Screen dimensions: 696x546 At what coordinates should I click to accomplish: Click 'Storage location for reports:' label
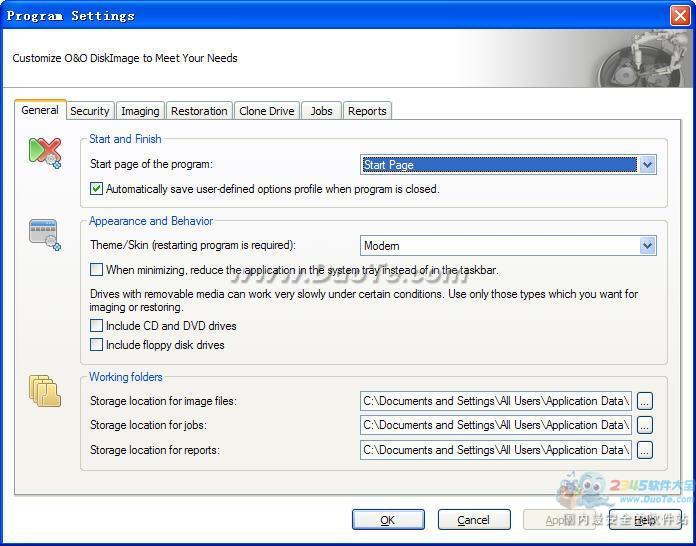pos(154,450)
